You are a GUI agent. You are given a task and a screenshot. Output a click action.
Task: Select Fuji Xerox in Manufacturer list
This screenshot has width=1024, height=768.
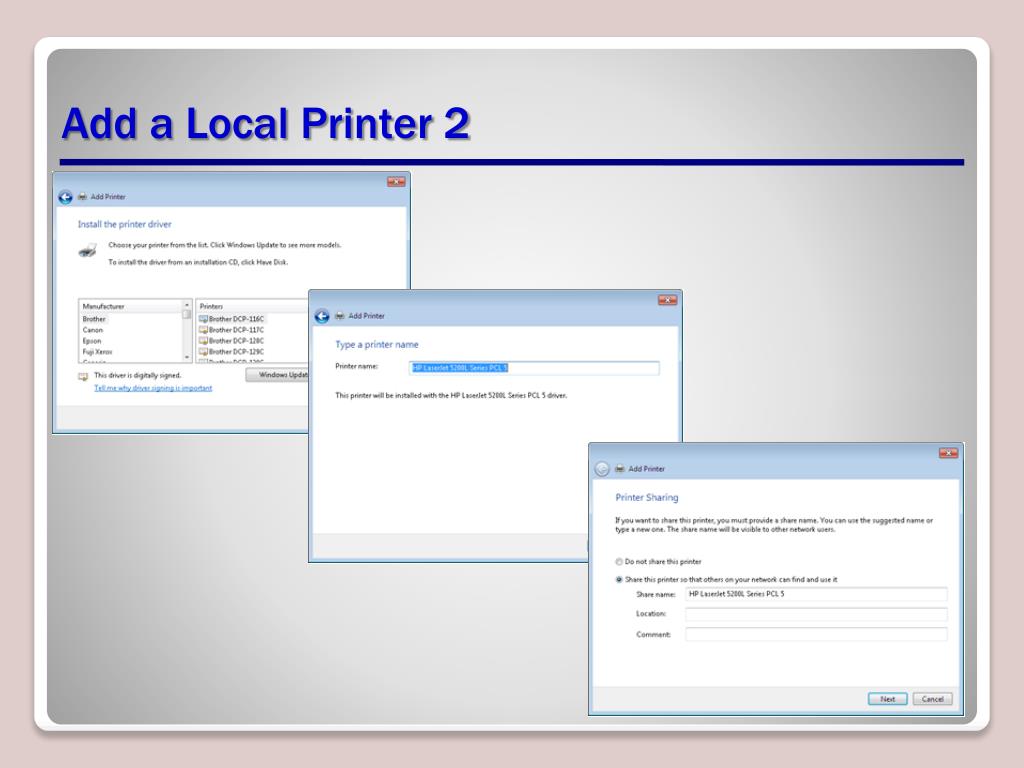(97, 352)
